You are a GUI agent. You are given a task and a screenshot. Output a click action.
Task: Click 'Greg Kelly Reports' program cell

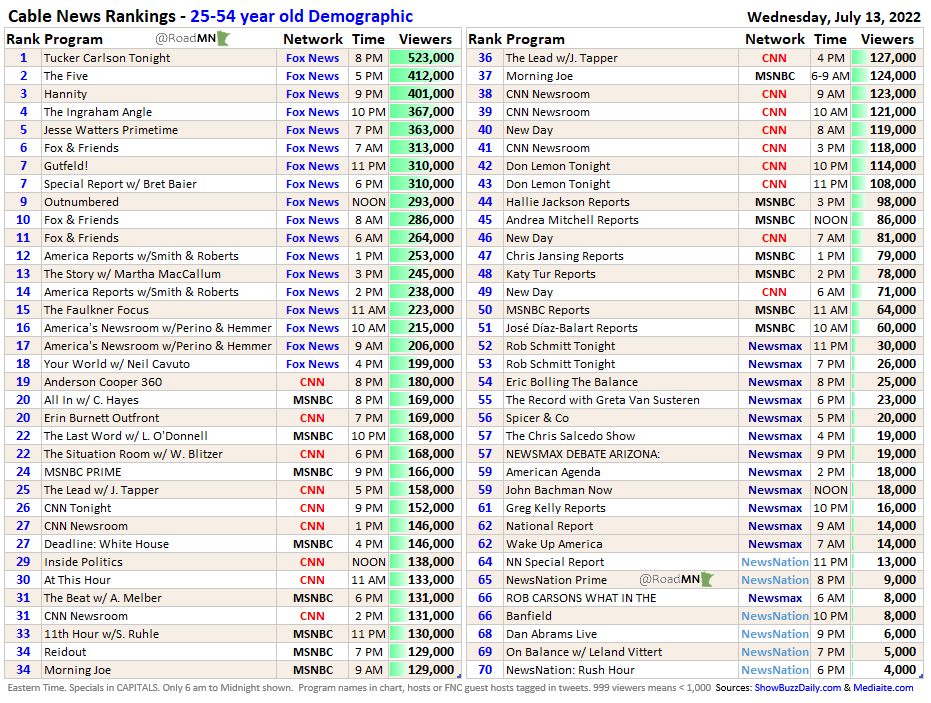click(x=621, y=508)
